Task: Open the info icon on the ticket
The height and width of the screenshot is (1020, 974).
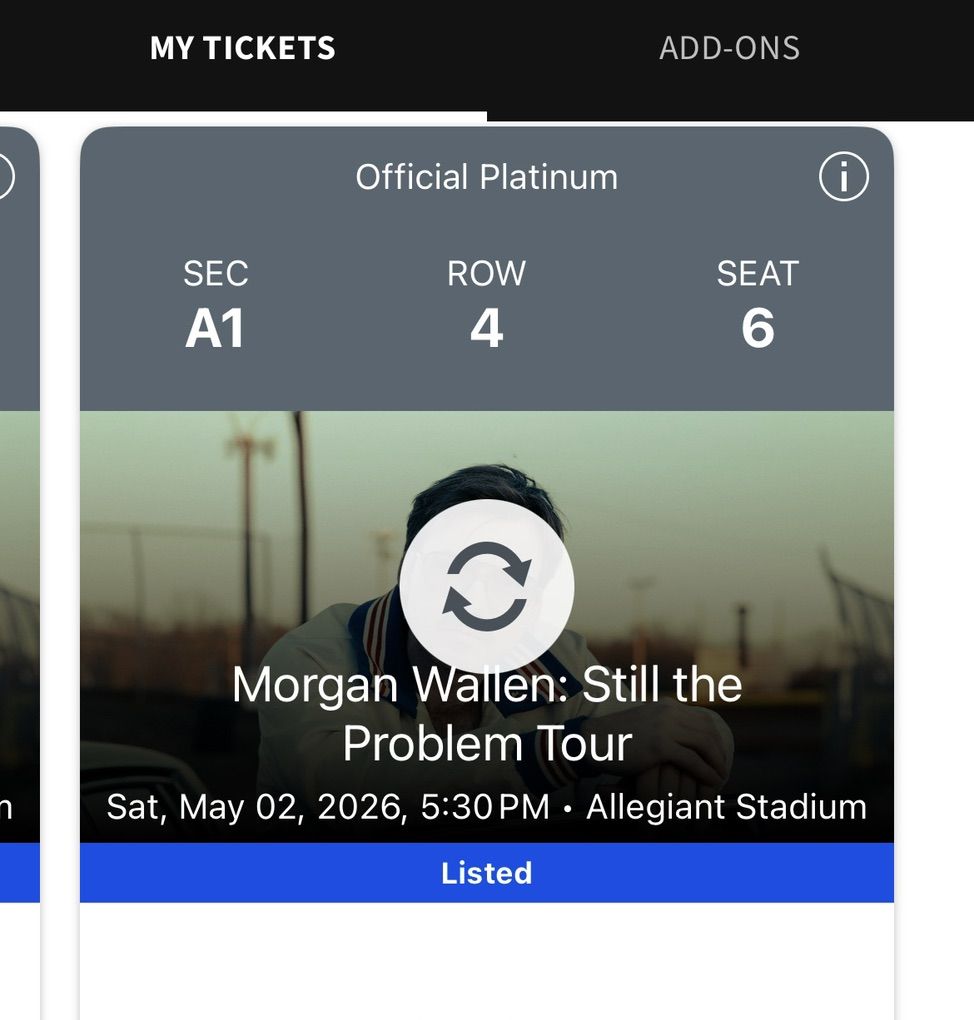Action: (843, 178)
